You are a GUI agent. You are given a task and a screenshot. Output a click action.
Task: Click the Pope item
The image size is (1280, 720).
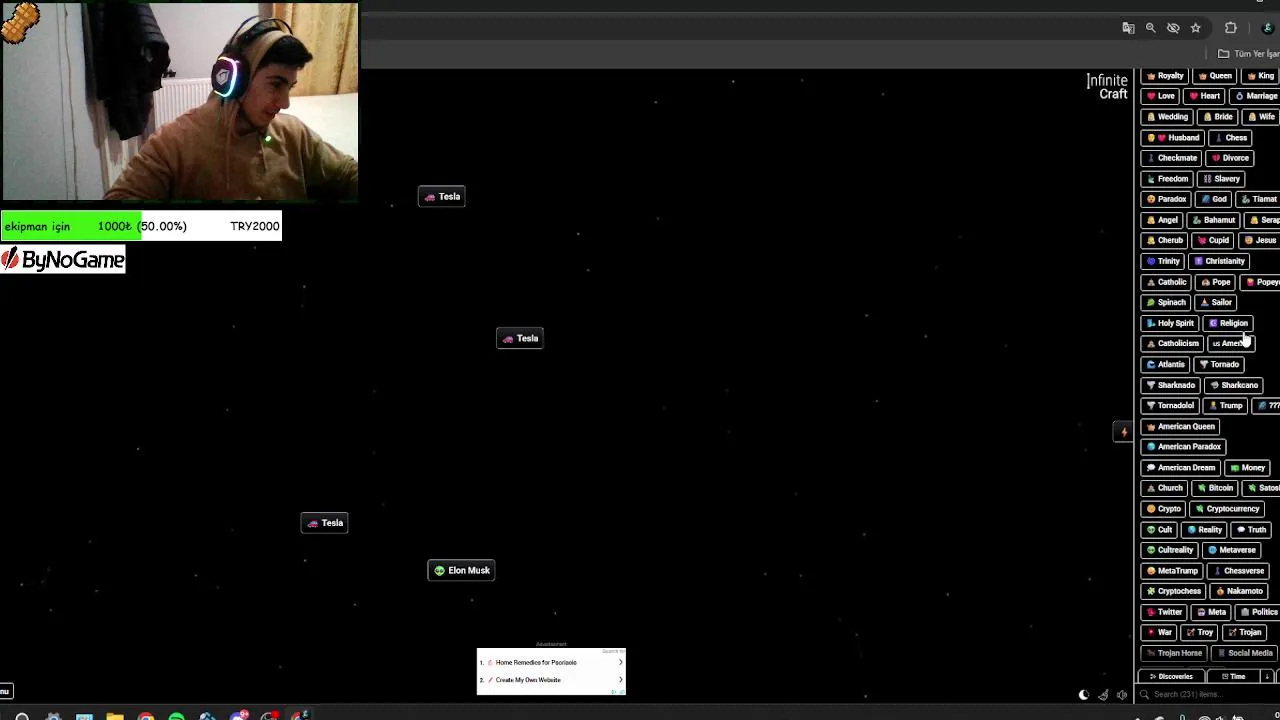coord(1216,282)
